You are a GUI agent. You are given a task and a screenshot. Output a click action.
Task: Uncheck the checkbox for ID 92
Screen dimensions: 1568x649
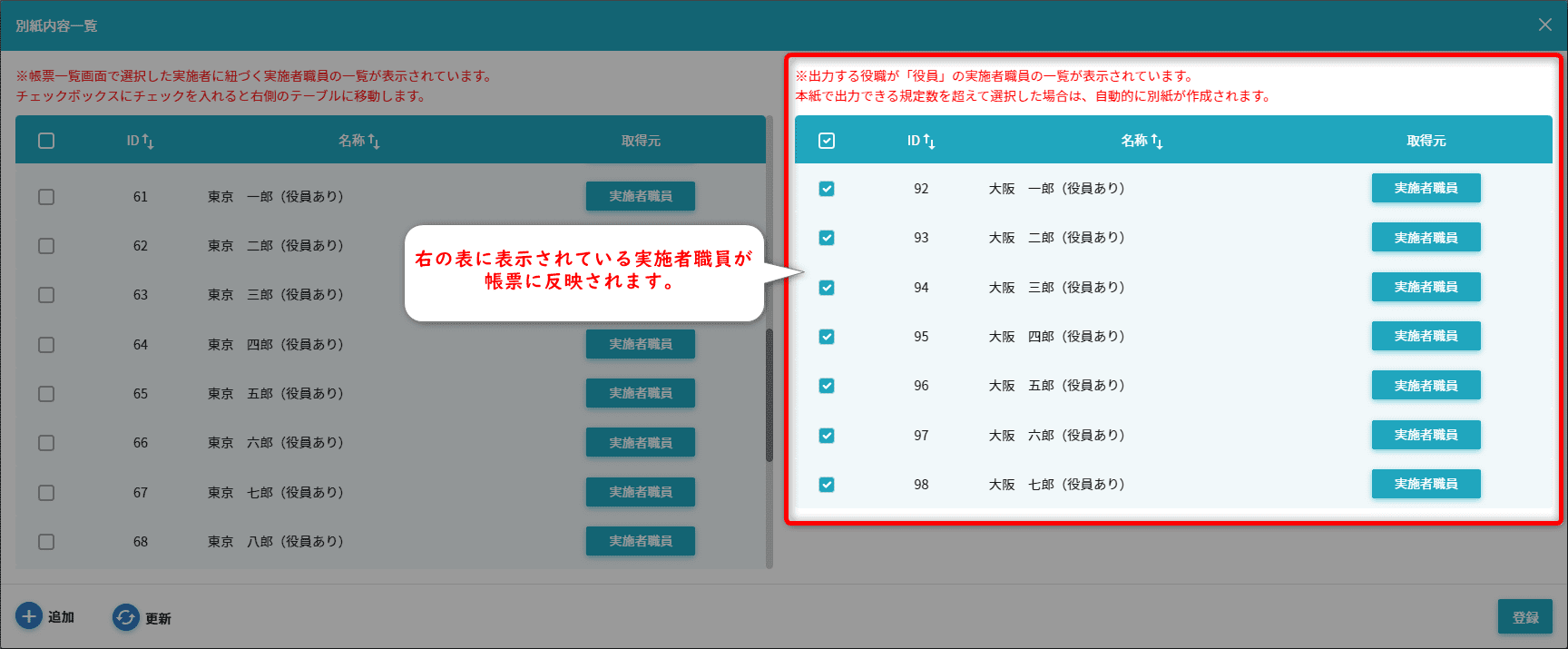[x=827, y=189]
